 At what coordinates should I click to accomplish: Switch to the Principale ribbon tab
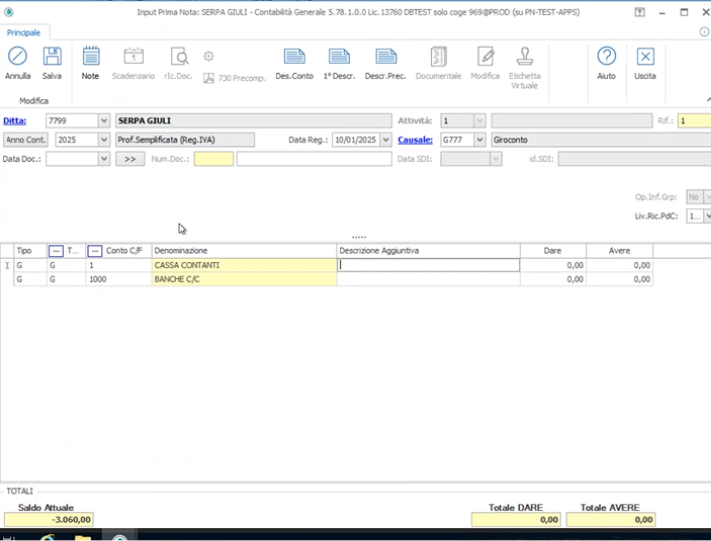(x=23, y=33)
